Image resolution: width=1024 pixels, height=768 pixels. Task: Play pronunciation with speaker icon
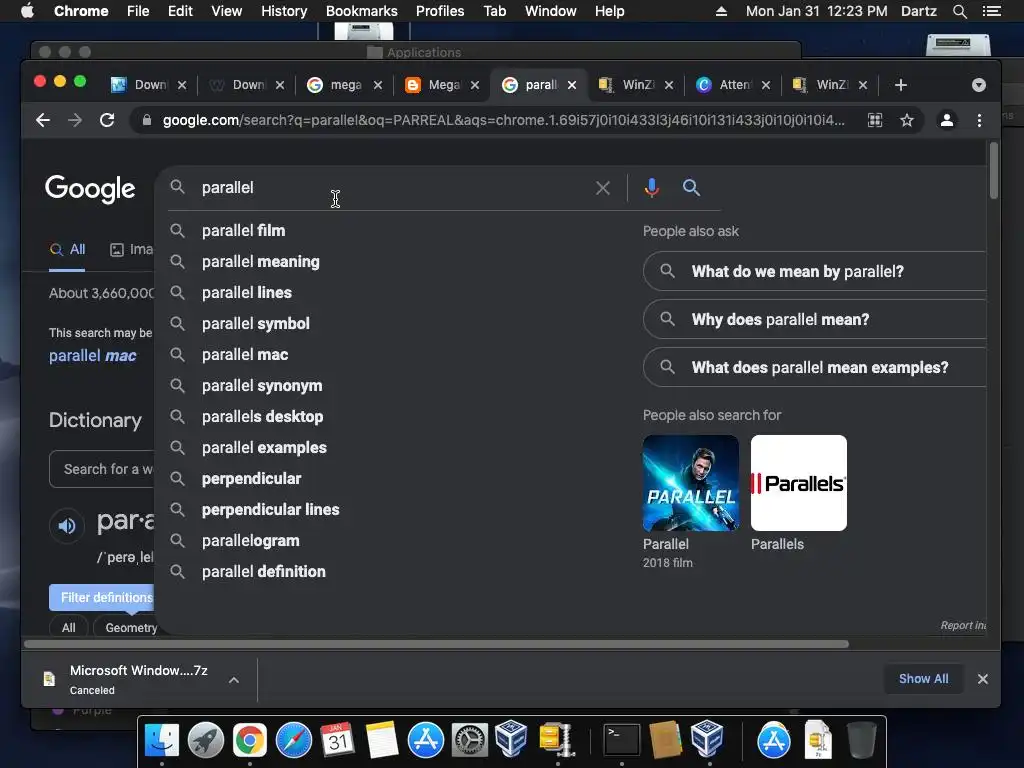pos(67,526)
